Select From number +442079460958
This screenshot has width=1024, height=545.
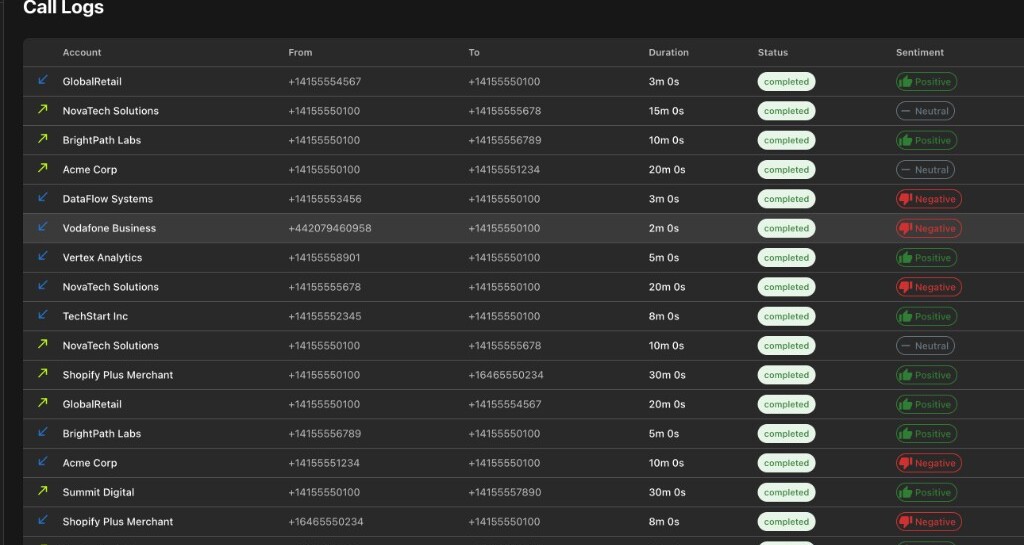[330, 228]
